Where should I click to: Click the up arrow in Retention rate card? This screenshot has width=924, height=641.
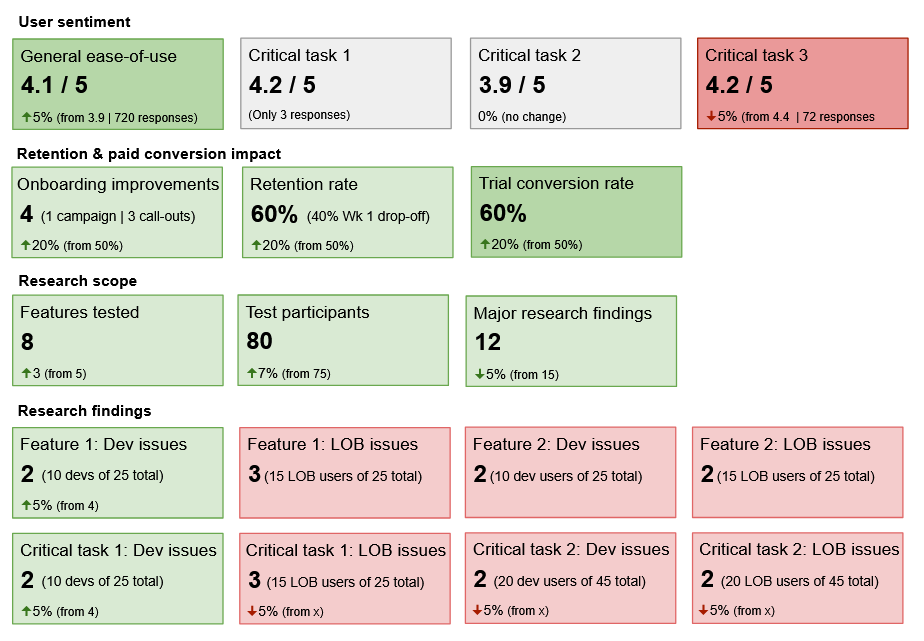click(x=256, y=245)
